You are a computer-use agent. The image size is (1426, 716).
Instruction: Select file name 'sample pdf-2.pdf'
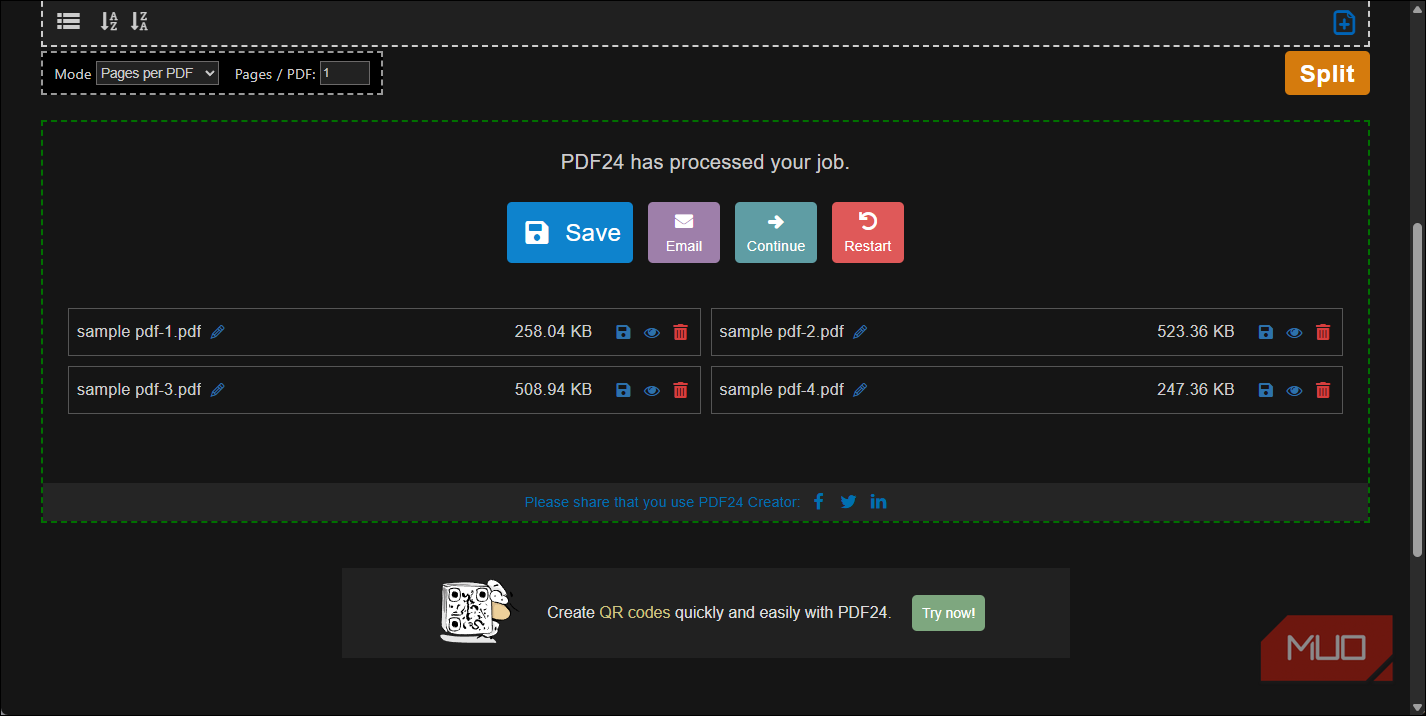[x=781, y=332]
